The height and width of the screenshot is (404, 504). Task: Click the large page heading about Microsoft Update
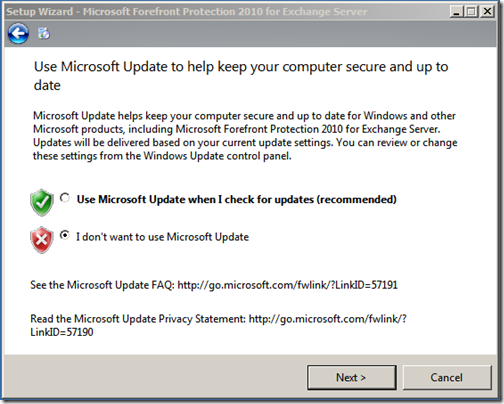tap(241, 76)
